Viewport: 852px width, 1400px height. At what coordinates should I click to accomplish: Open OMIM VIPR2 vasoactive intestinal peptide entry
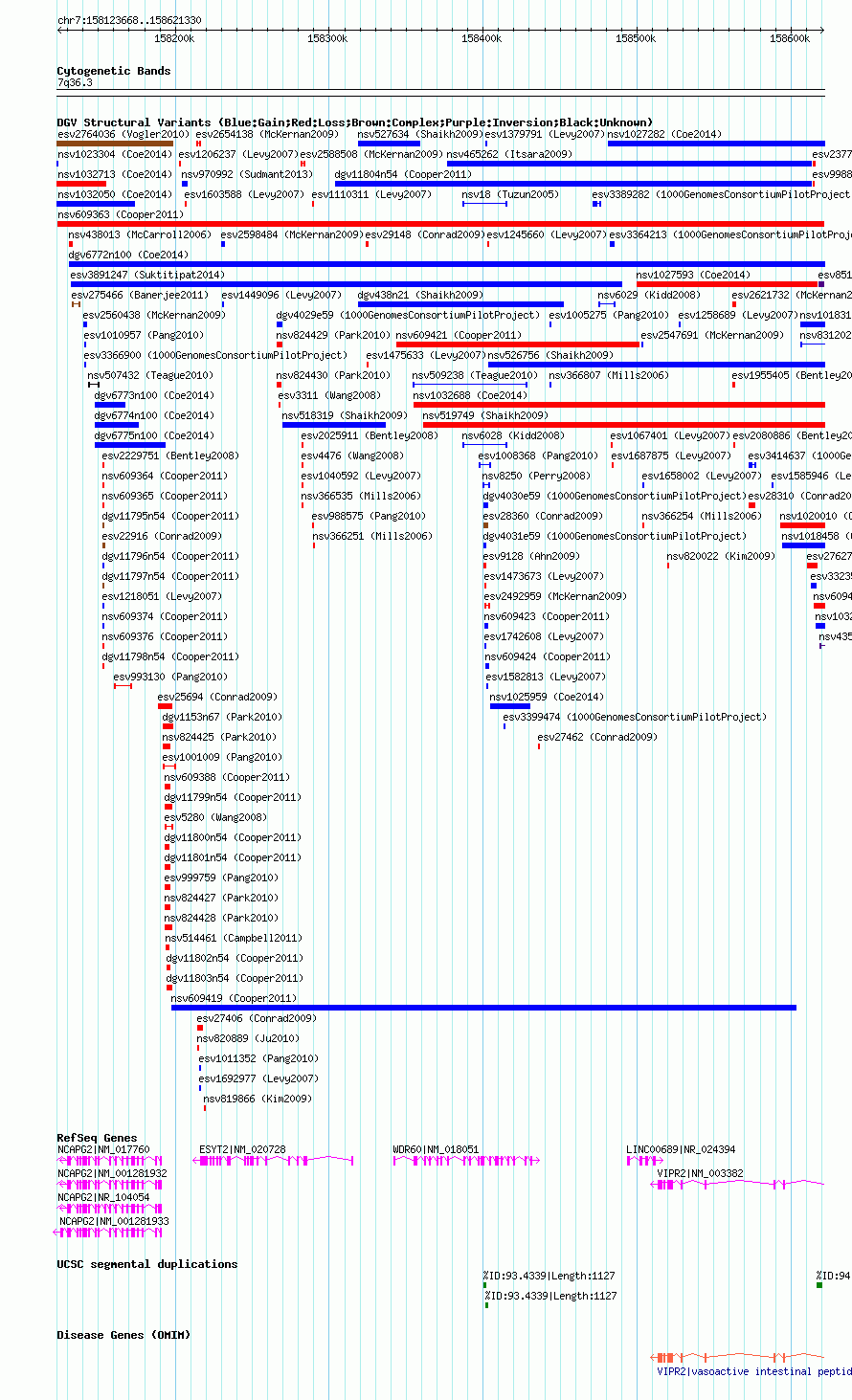pos(754,1371)
